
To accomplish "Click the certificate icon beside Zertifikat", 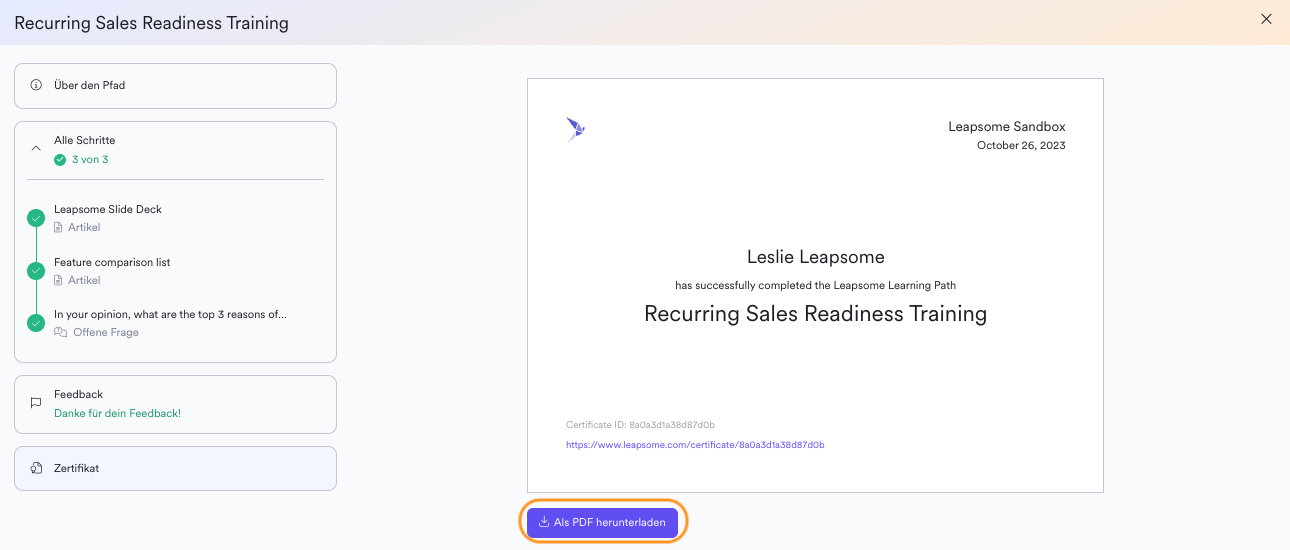I will click(x=36, y=468).
